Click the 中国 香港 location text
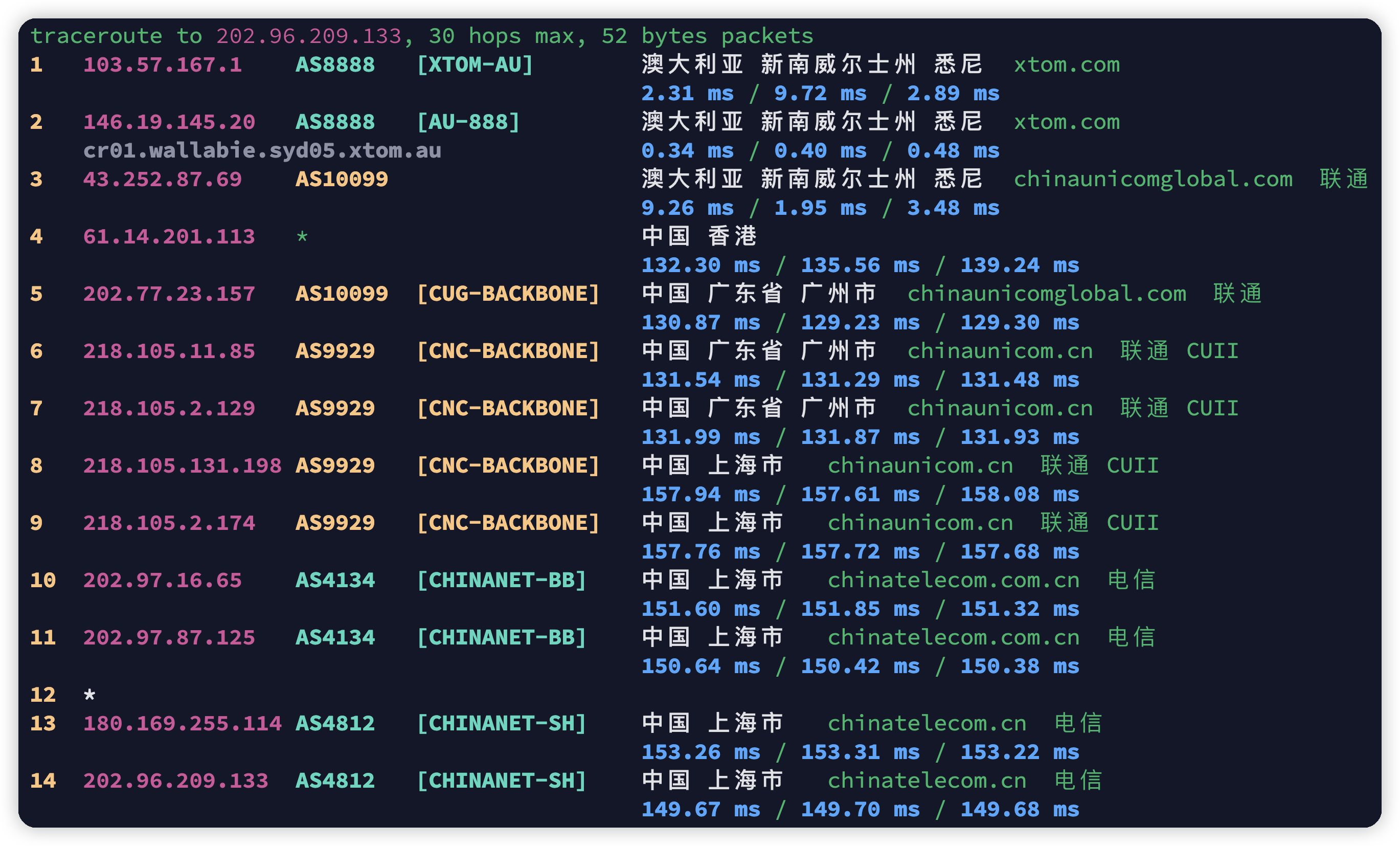Image resolution: width=1400 pixels, height=846 pixels. (x=699, y=236)
